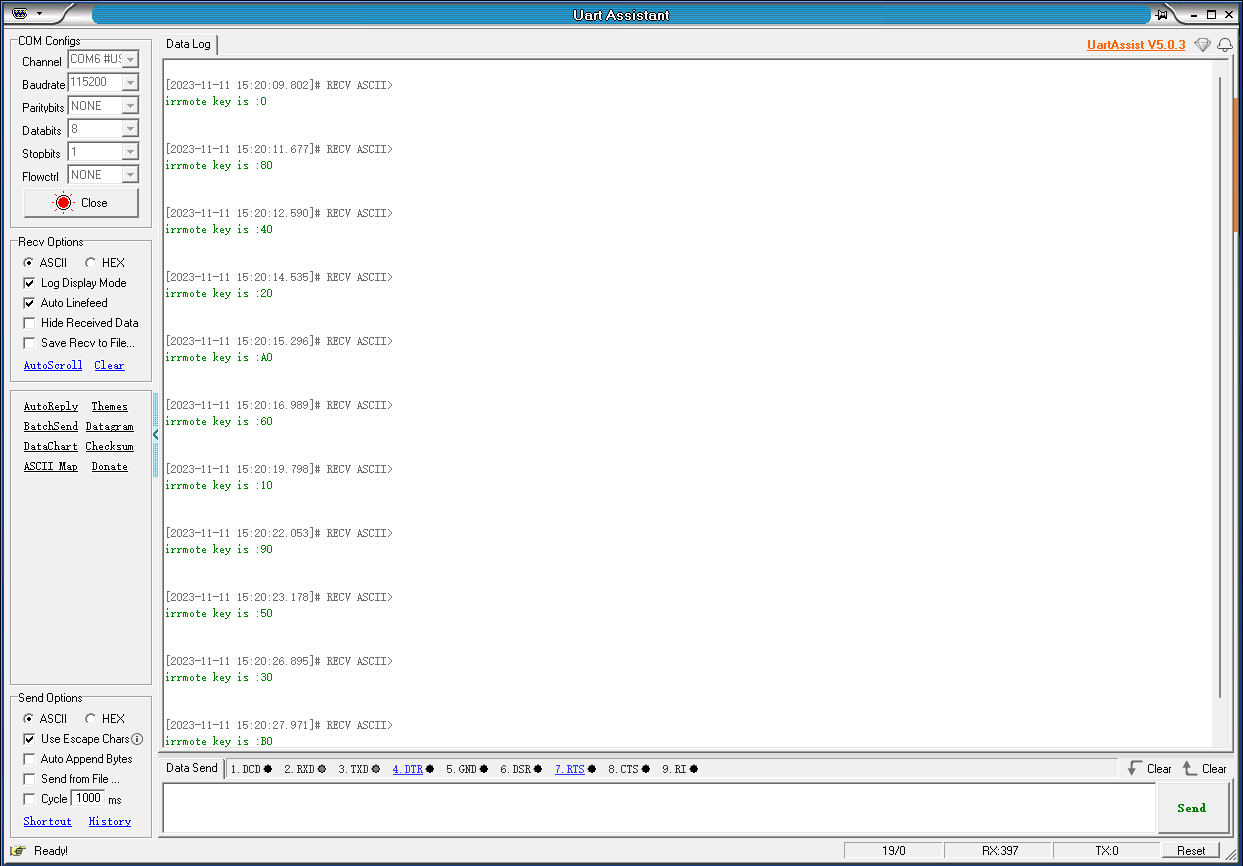Select ASCII send mode radio
The height and width of the screenshot is (866, 1243).
[29, 719]
